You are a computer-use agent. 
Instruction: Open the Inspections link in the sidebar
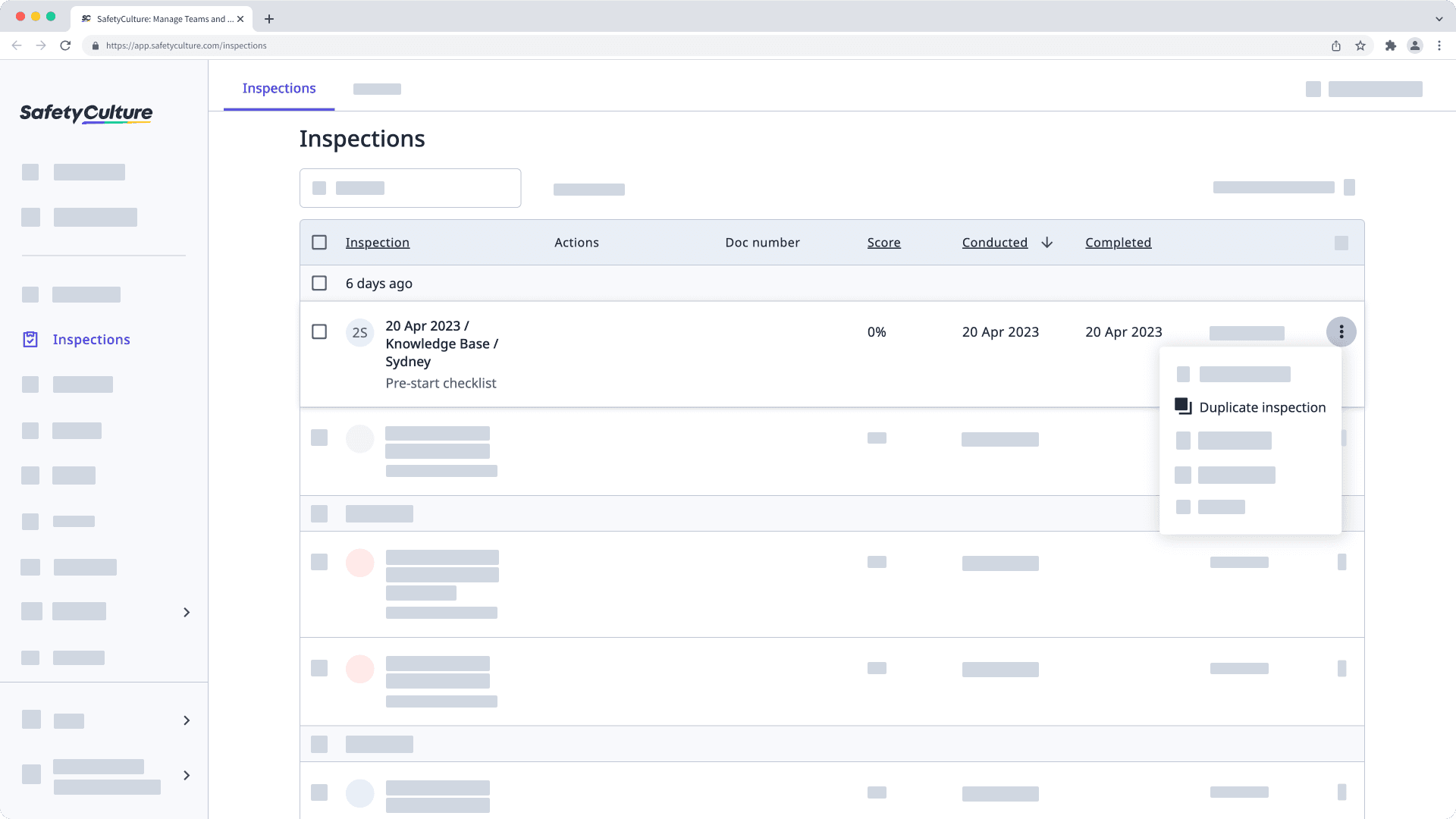(91, 339)
